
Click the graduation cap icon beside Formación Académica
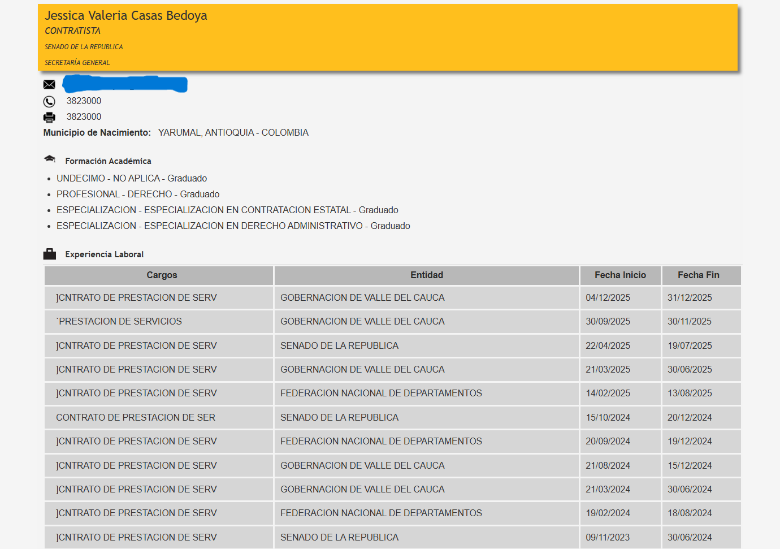click(50, 160)
